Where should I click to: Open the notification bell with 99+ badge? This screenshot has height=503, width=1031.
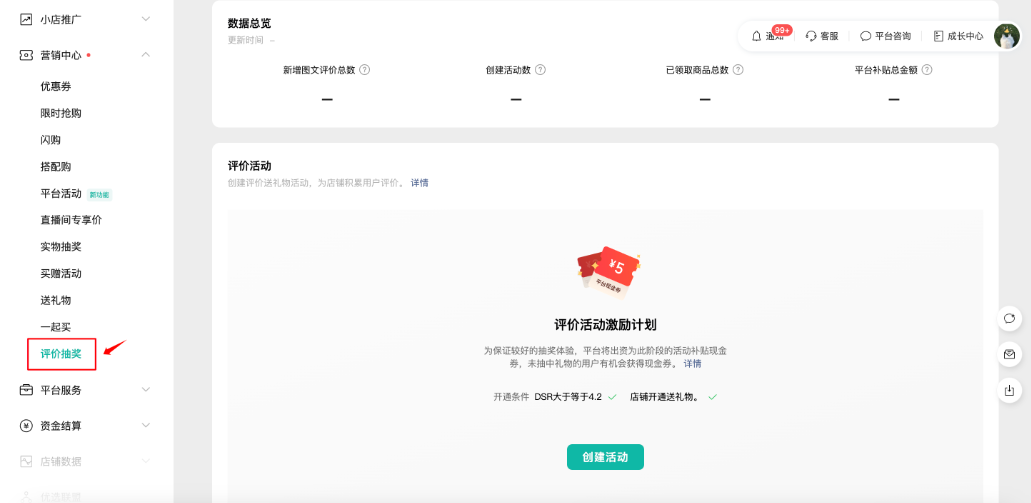pyautogui.click(x=757, y=36)
